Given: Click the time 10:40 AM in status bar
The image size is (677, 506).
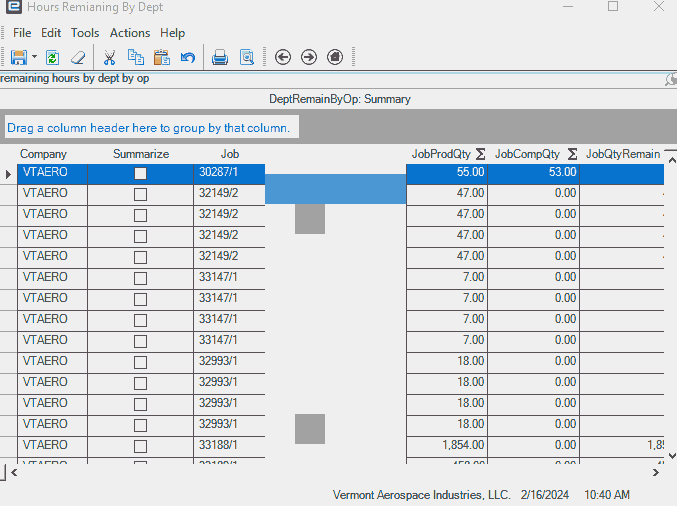Looking at the screenshot, I should pos(607,494).
